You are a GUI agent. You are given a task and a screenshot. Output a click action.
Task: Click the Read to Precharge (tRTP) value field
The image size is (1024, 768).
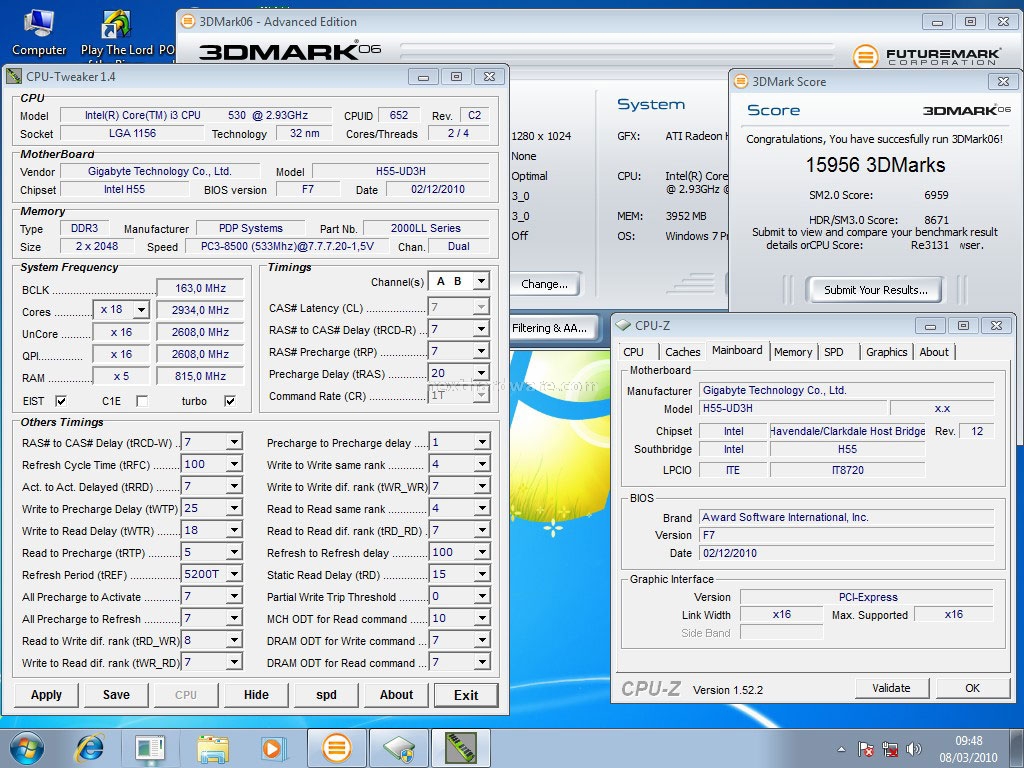click(212, 552)
